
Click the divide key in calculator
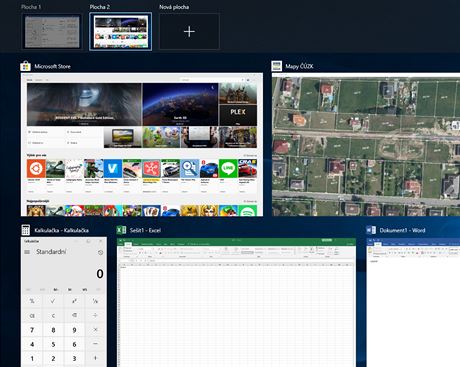(95, 315)
